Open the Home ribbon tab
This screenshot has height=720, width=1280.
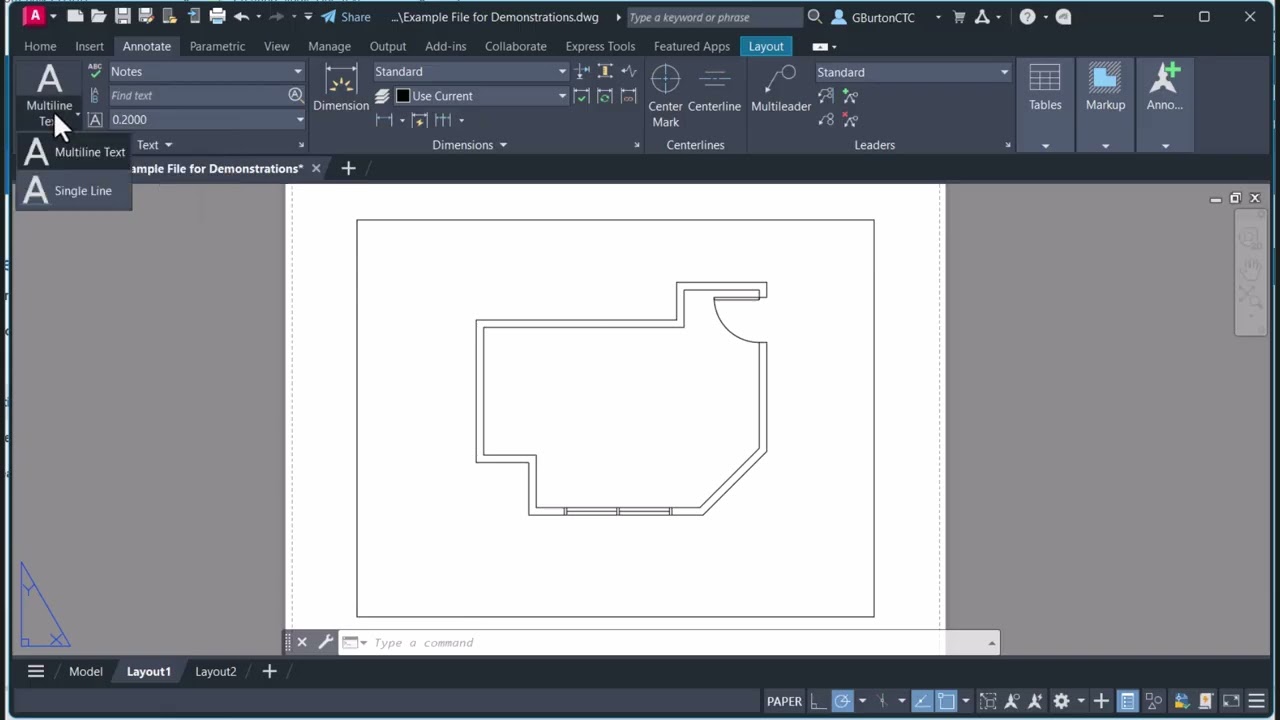pos(40,46)
